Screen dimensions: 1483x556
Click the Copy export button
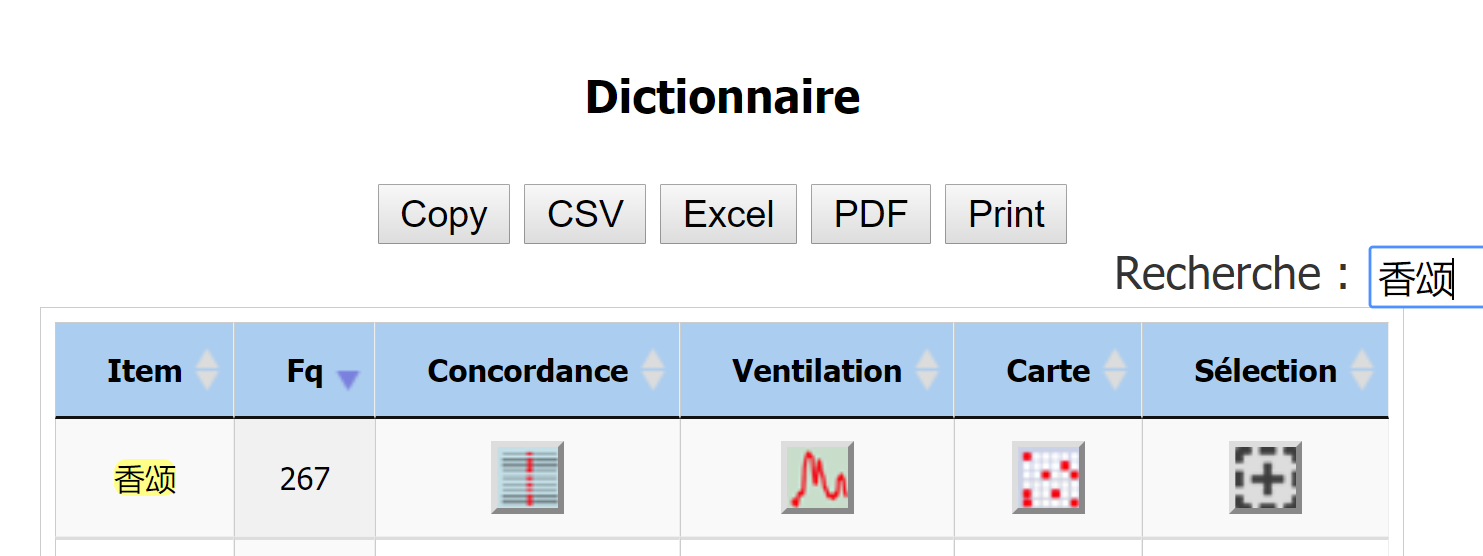(444, 214)
